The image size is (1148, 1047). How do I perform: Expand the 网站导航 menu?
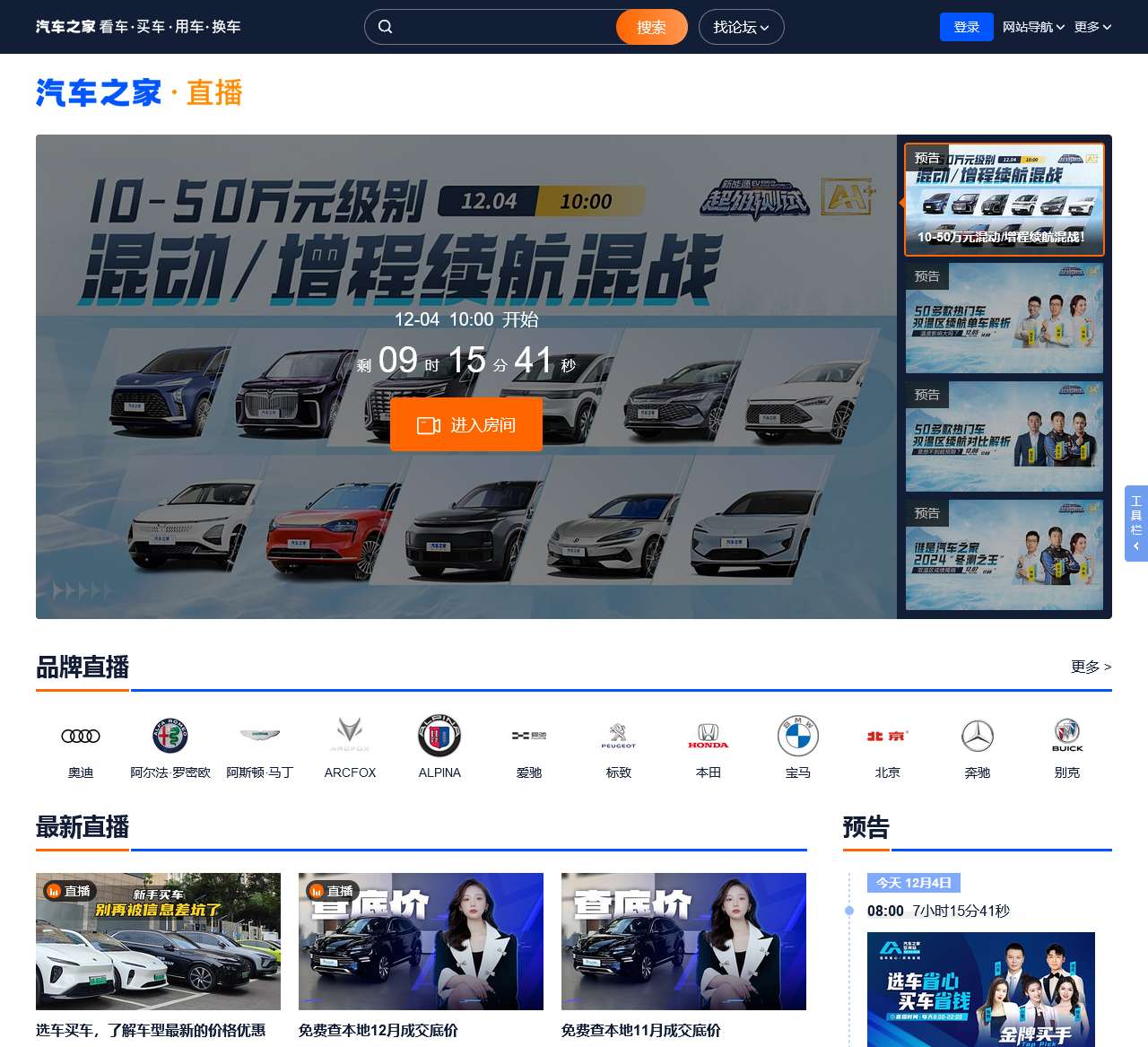click(1033, 27)
